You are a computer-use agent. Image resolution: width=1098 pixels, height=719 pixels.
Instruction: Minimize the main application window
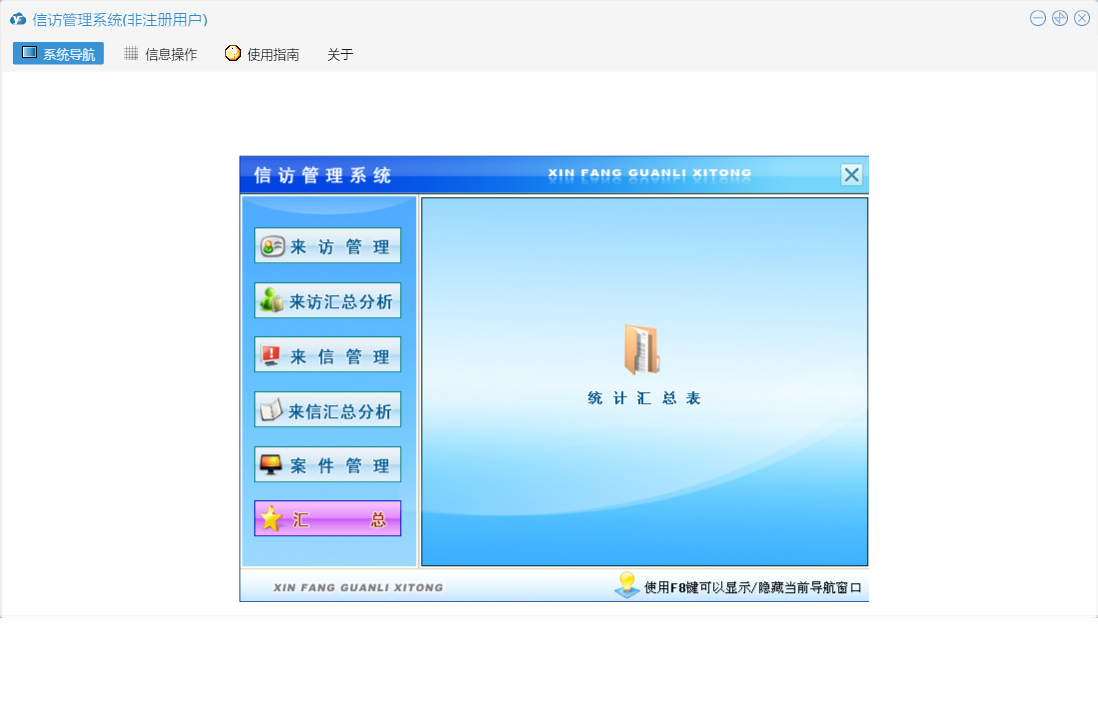1038,18
